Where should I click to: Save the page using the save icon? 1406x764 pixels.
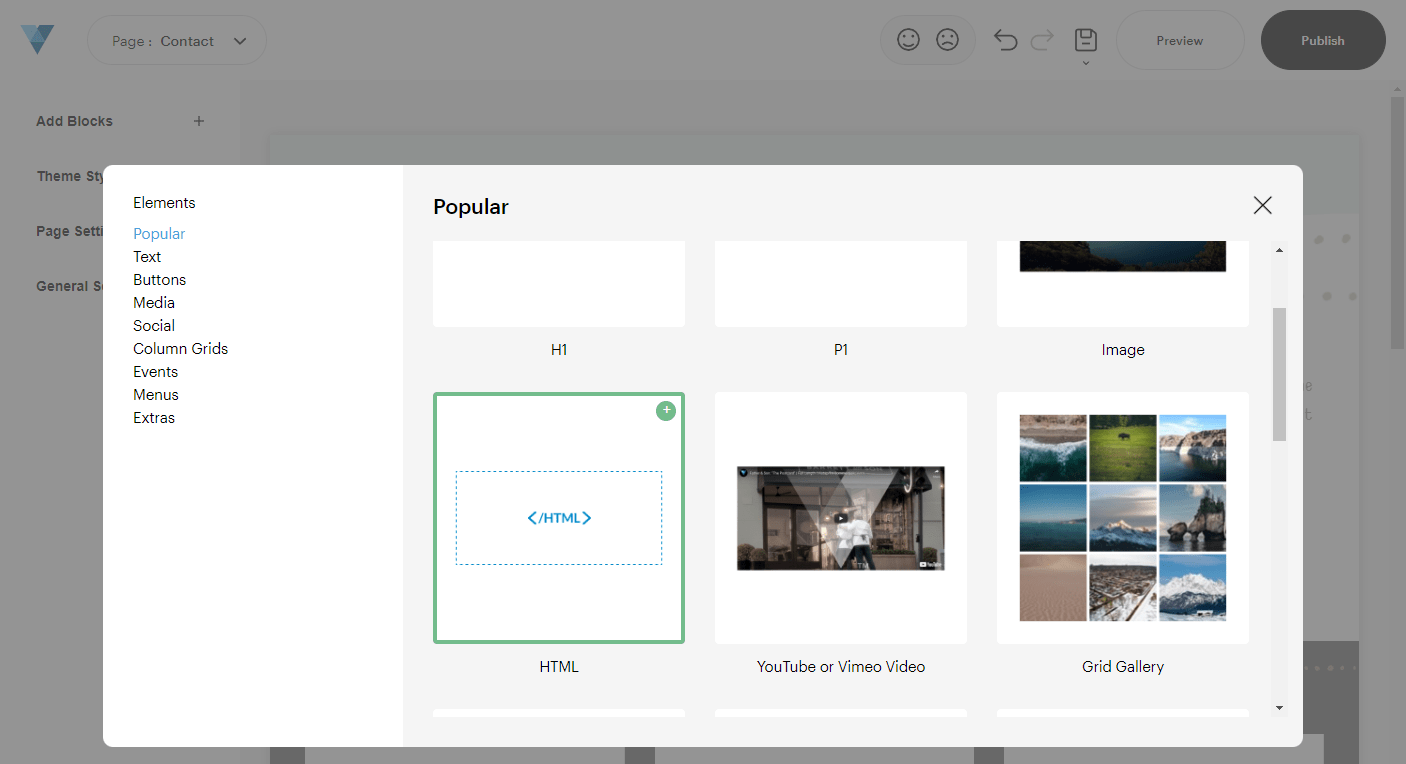[x=1085, y=40]
